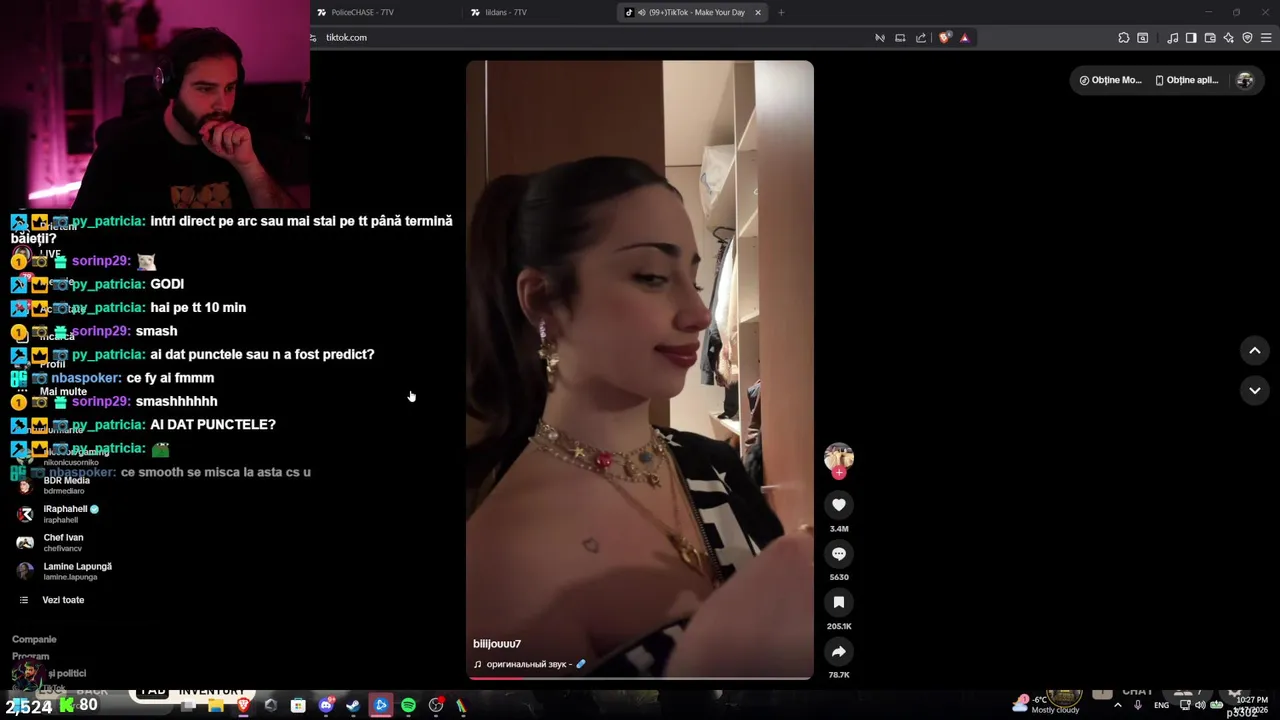Open Brave VPN shield icon
The image size is (1280, 720).
tap(1247, 38)
